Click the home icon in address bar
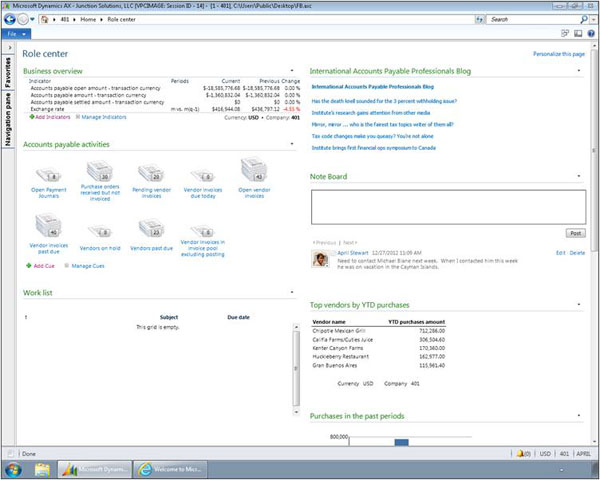600x480 pixels. click(45, 20)
